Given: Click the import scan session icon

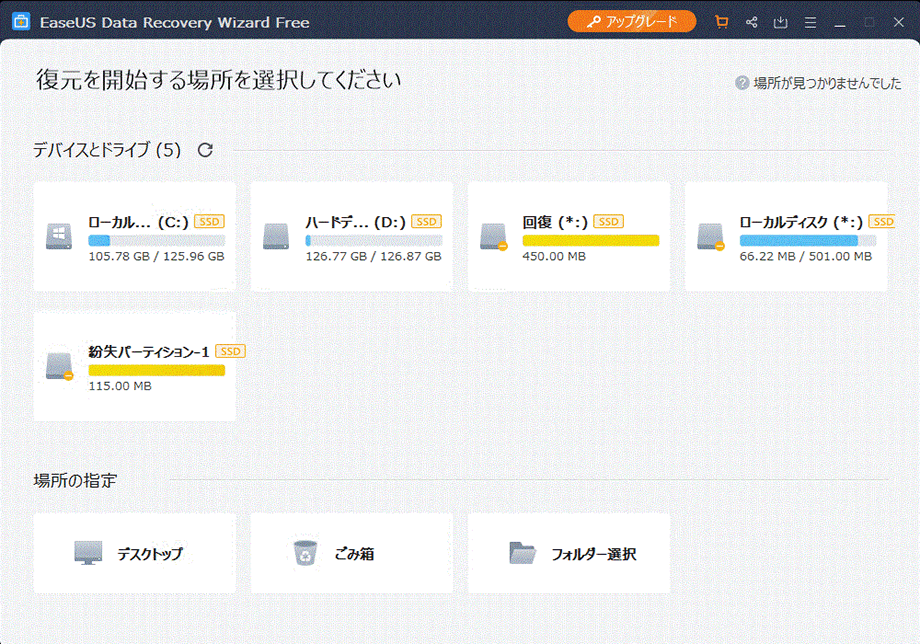Looking at the screenshot, I should coord(780,22).
